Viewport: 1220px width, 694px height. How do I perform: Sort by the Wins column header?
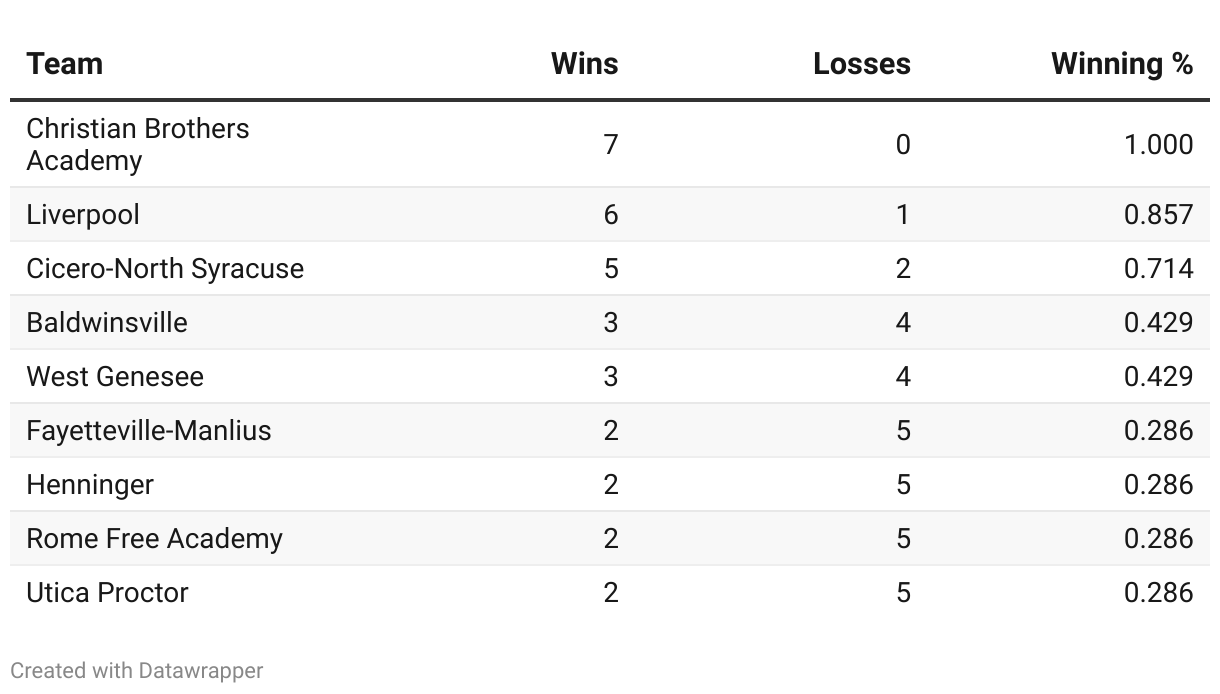coord(584,64)
